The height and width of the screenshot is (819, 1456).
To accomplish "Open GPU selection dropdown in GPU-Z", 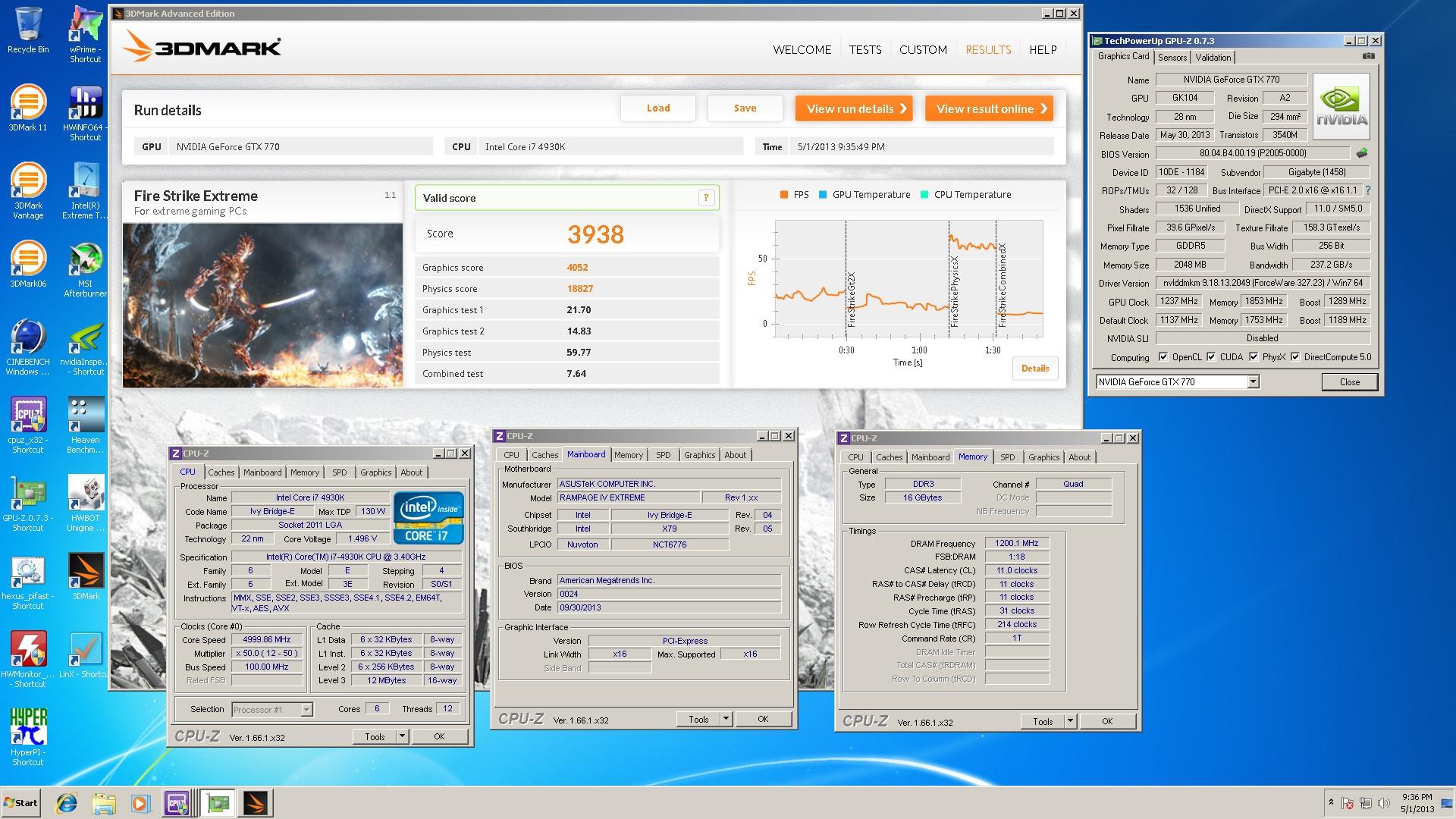I will [x=1253, y=381].
